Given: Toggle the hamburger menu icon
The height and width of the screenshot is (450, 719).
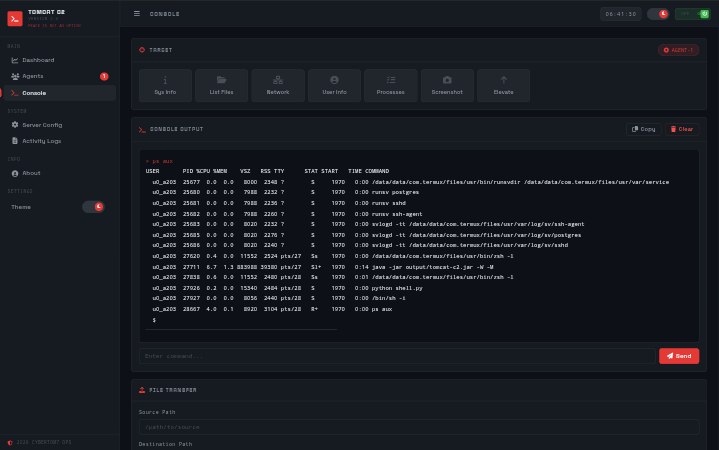Looking at the screenshot, I should 137,14.
